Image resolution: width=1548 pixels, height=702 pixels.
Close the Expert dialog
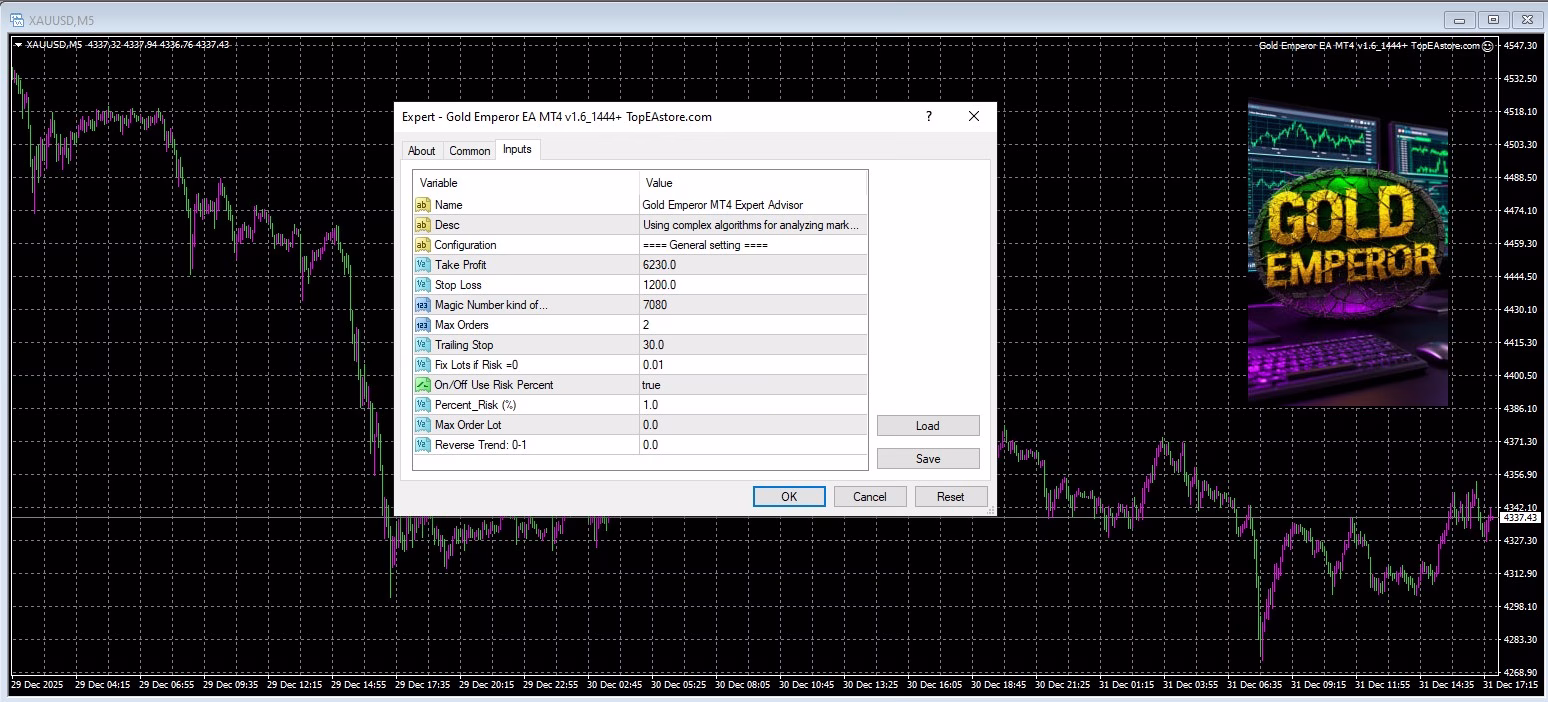tap(974, 117)
